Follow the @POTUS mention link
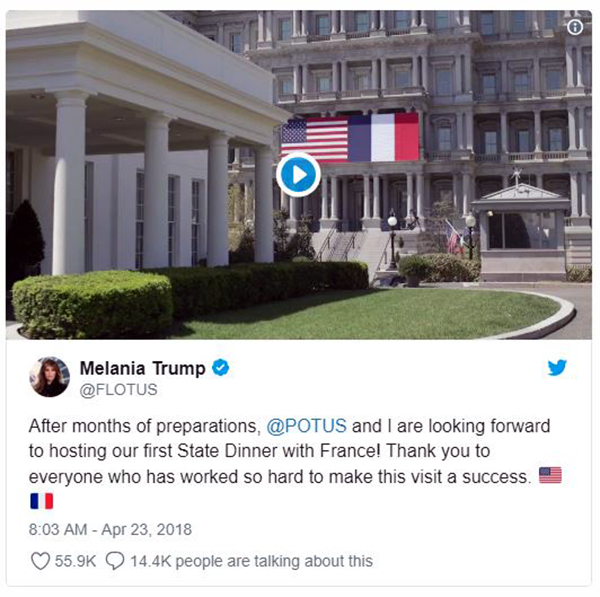This screenshot has width=600, height=597. click(x=307, y=426)
